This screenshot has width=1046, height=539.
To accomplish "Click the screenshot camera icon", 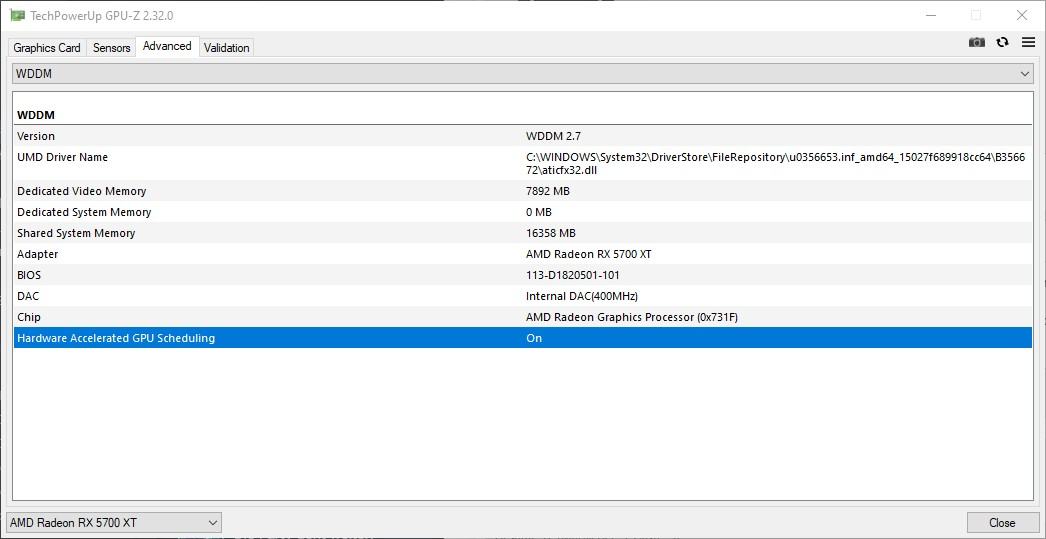I will [x=977, y=43].
